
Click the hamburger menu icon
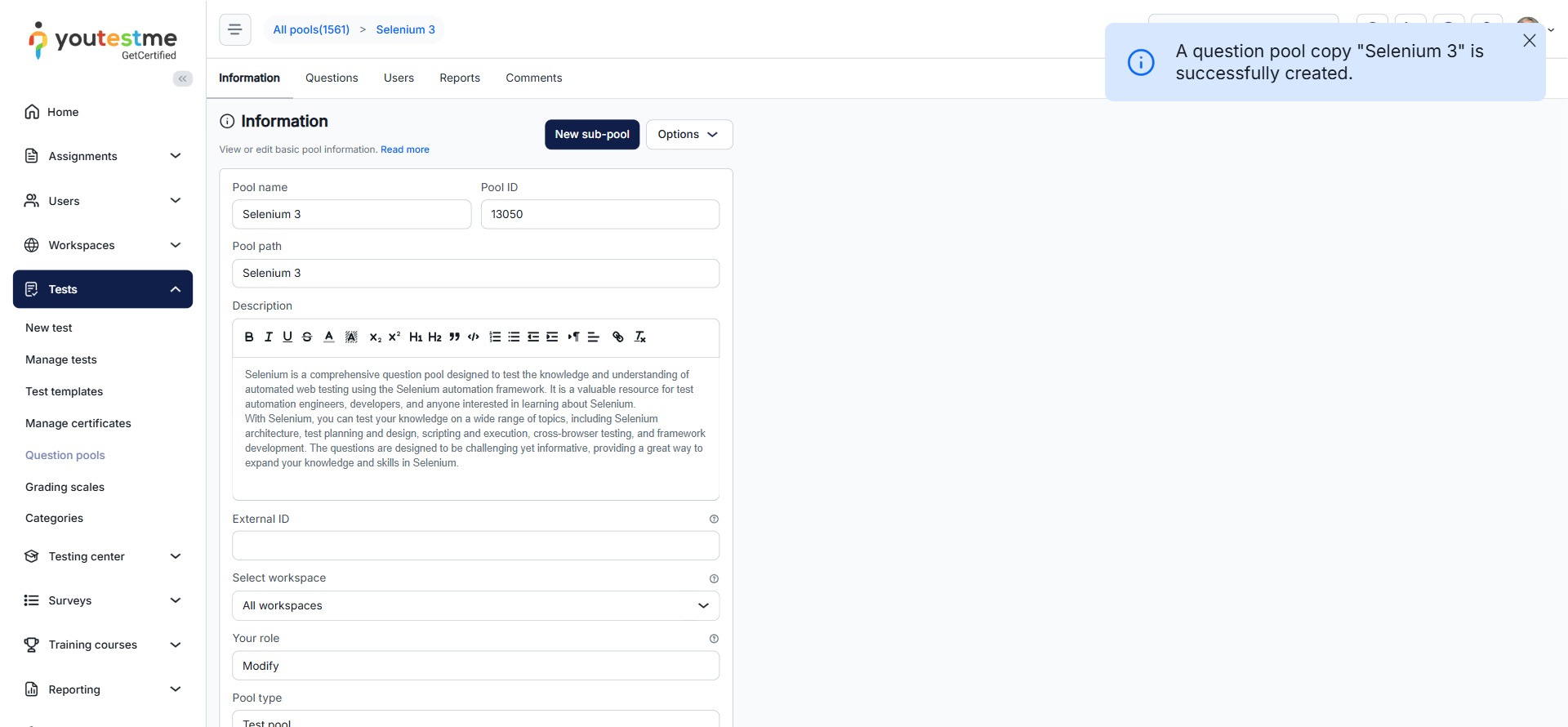[235, 29]
